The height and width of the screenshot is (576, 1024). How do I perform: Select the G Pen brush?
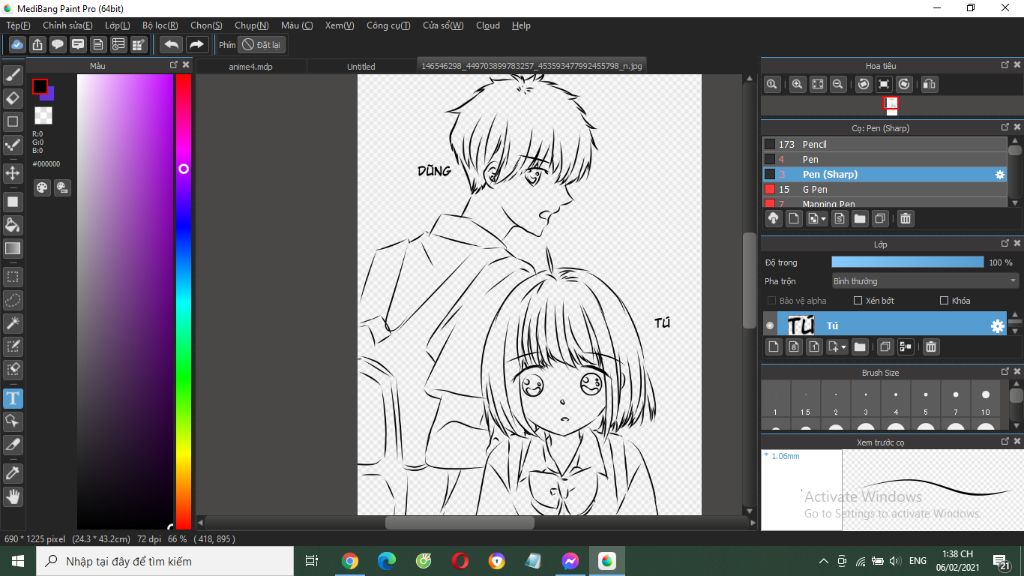point(885,189)
